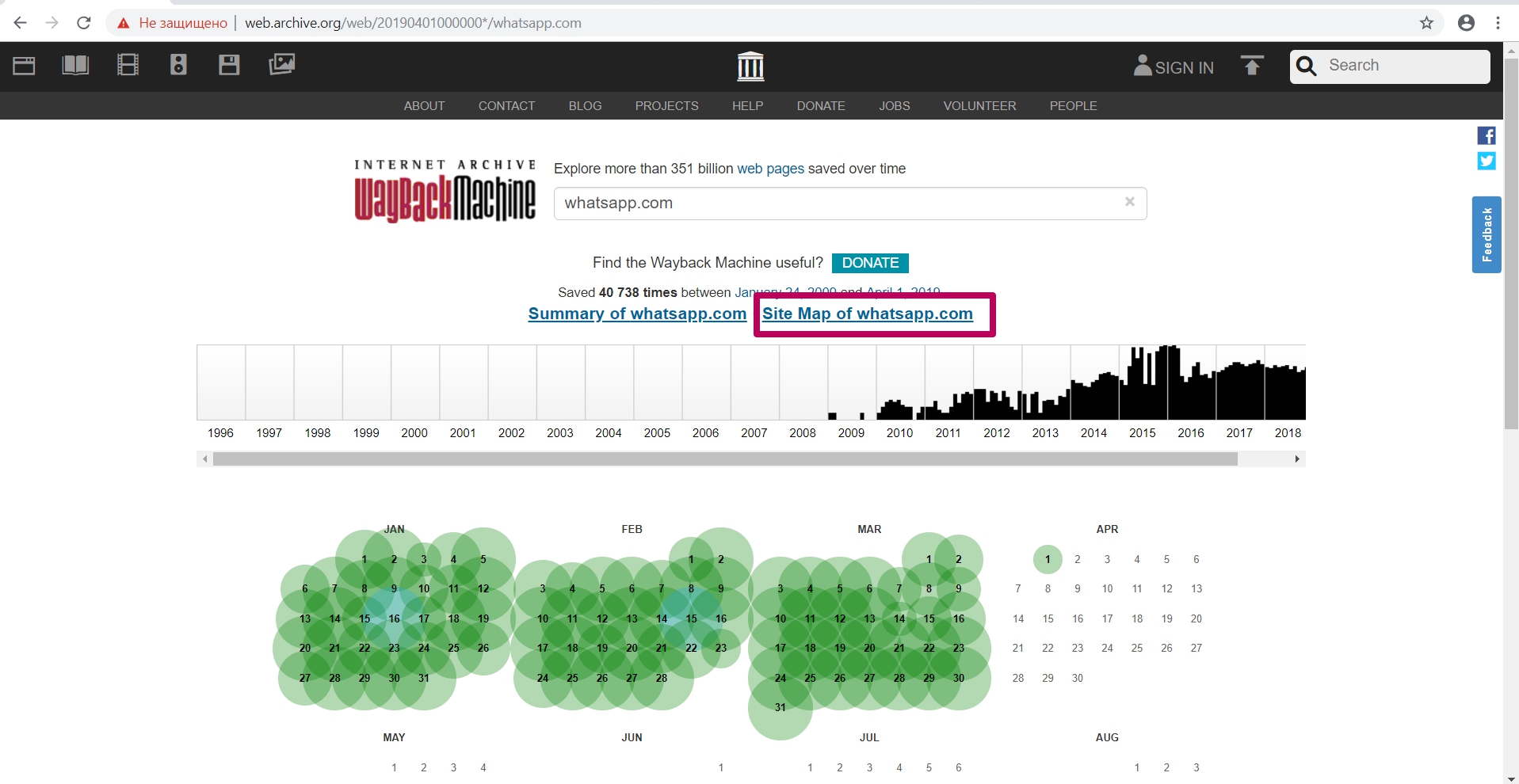The width and height of the screenshot is (1519, 784).
Task: Open the Feedback side tab
Action: tap(1487, 234)
